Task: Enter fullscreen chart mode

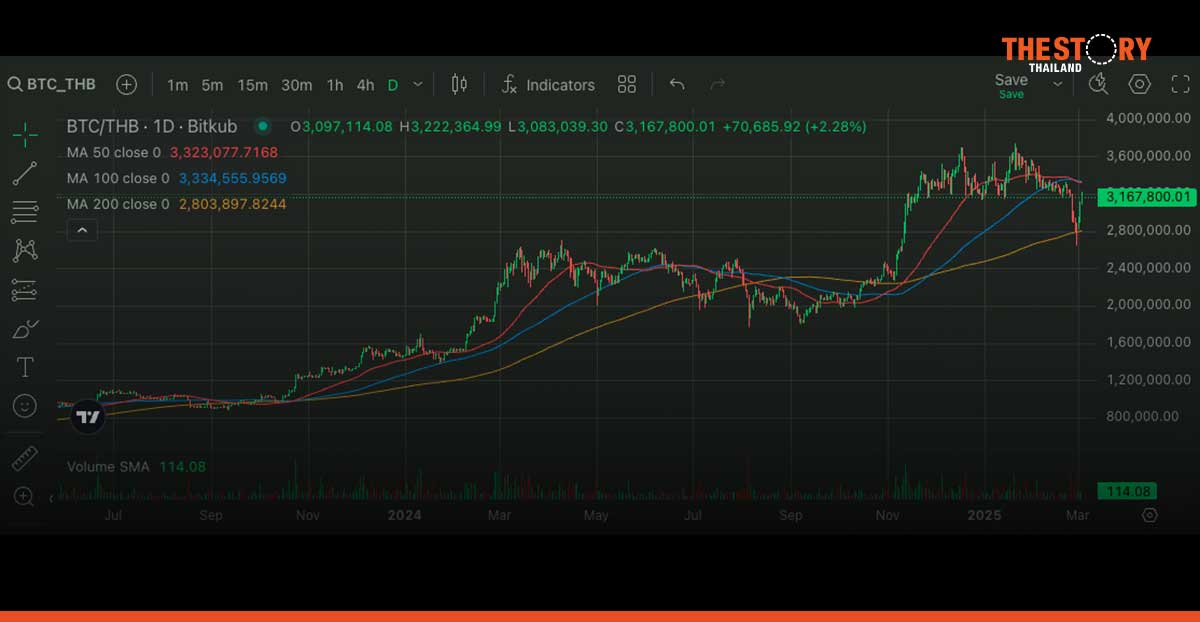Action: [x=1180, y=85]
